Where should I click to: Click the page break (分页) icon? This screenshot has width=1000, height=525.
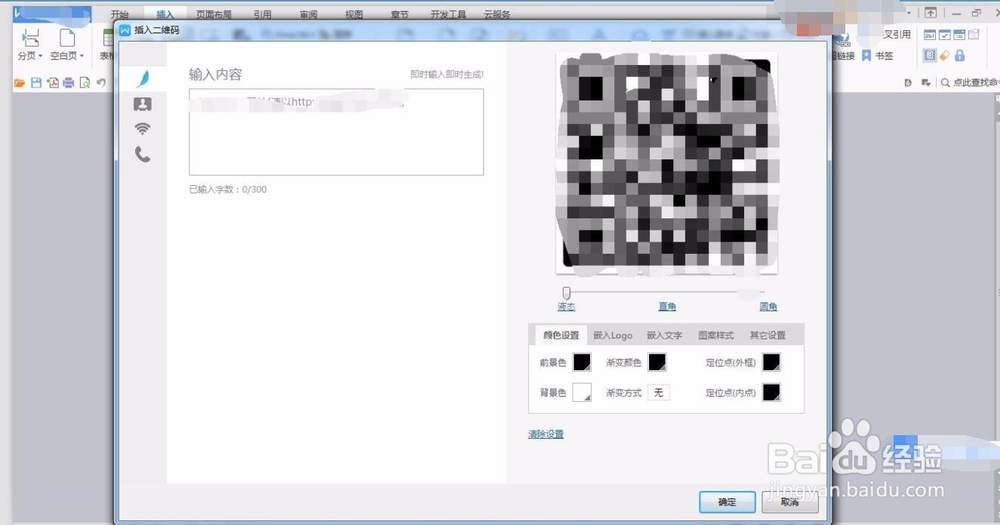[30, 38]
